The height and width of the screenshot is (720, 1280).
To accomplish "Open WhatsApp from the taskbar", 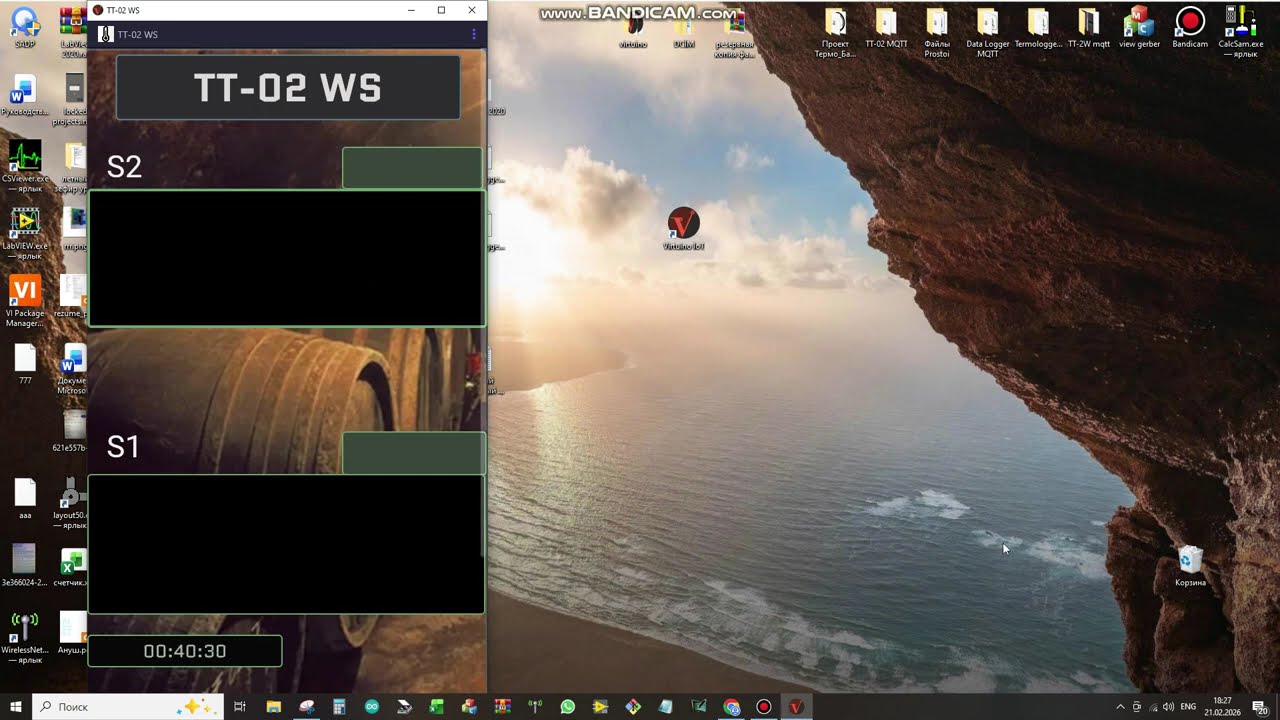I will [568, 706].
